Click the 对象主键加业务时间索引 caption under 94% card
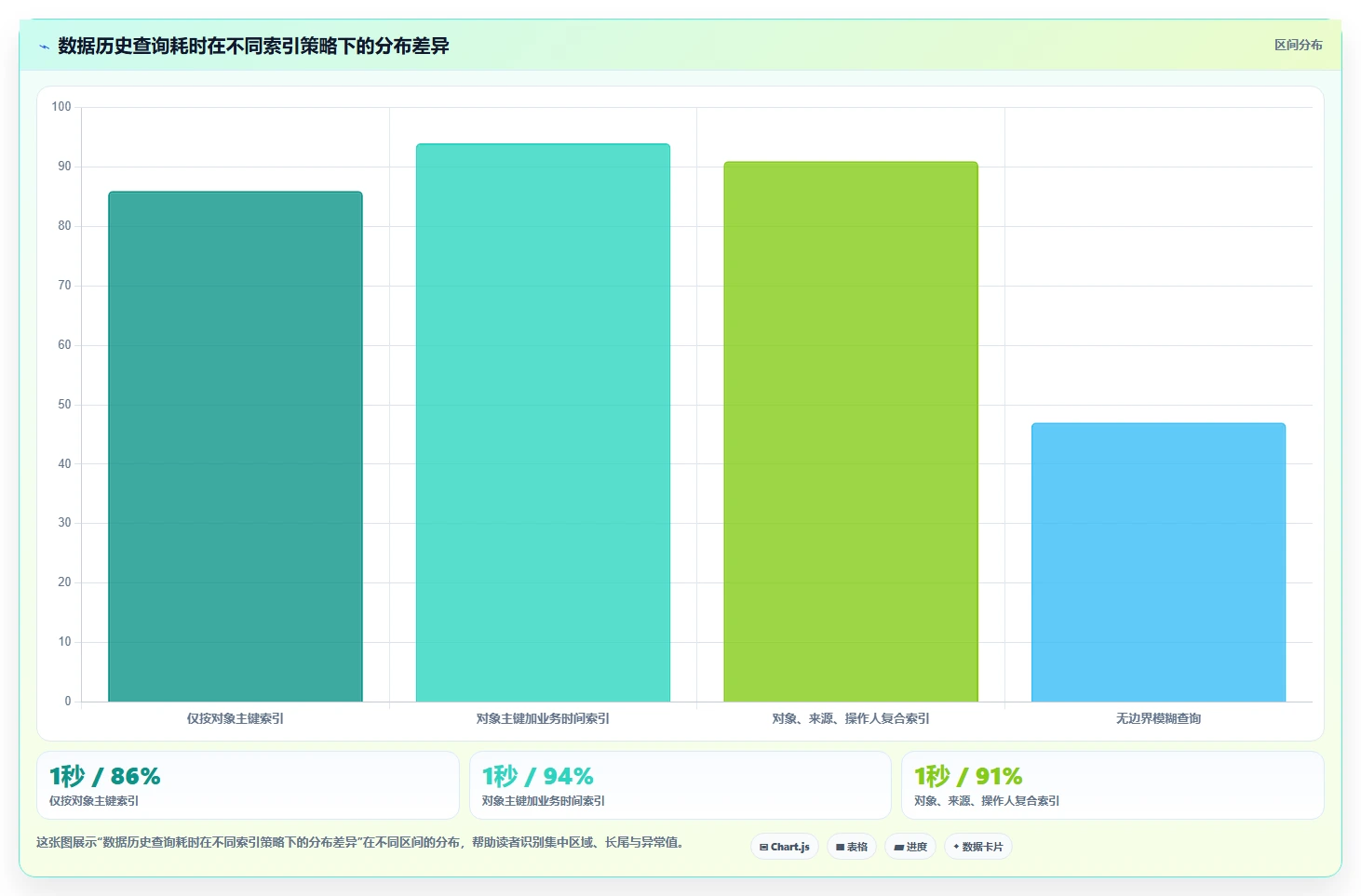Image resolution: width=1361 pixels, height=896 pixels. 544,800
